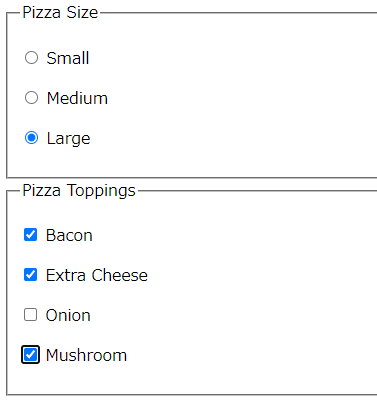This screenshot has height=406, width=377.
Task: Enable the Onion topping checkbox
Action: pos(30,315)
